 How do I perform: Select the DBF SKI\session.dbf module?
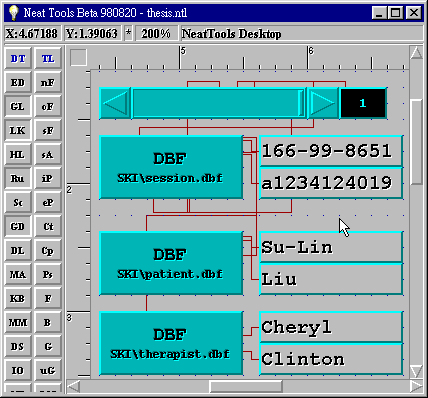pyautogui.click(x=171, y=167)
